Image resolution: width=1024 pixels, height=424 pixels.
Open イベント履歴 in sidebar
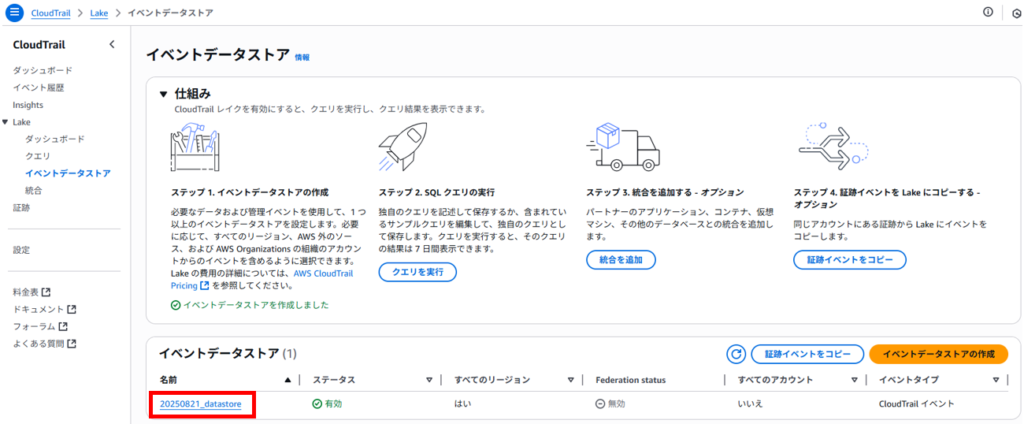click(38, 88)
